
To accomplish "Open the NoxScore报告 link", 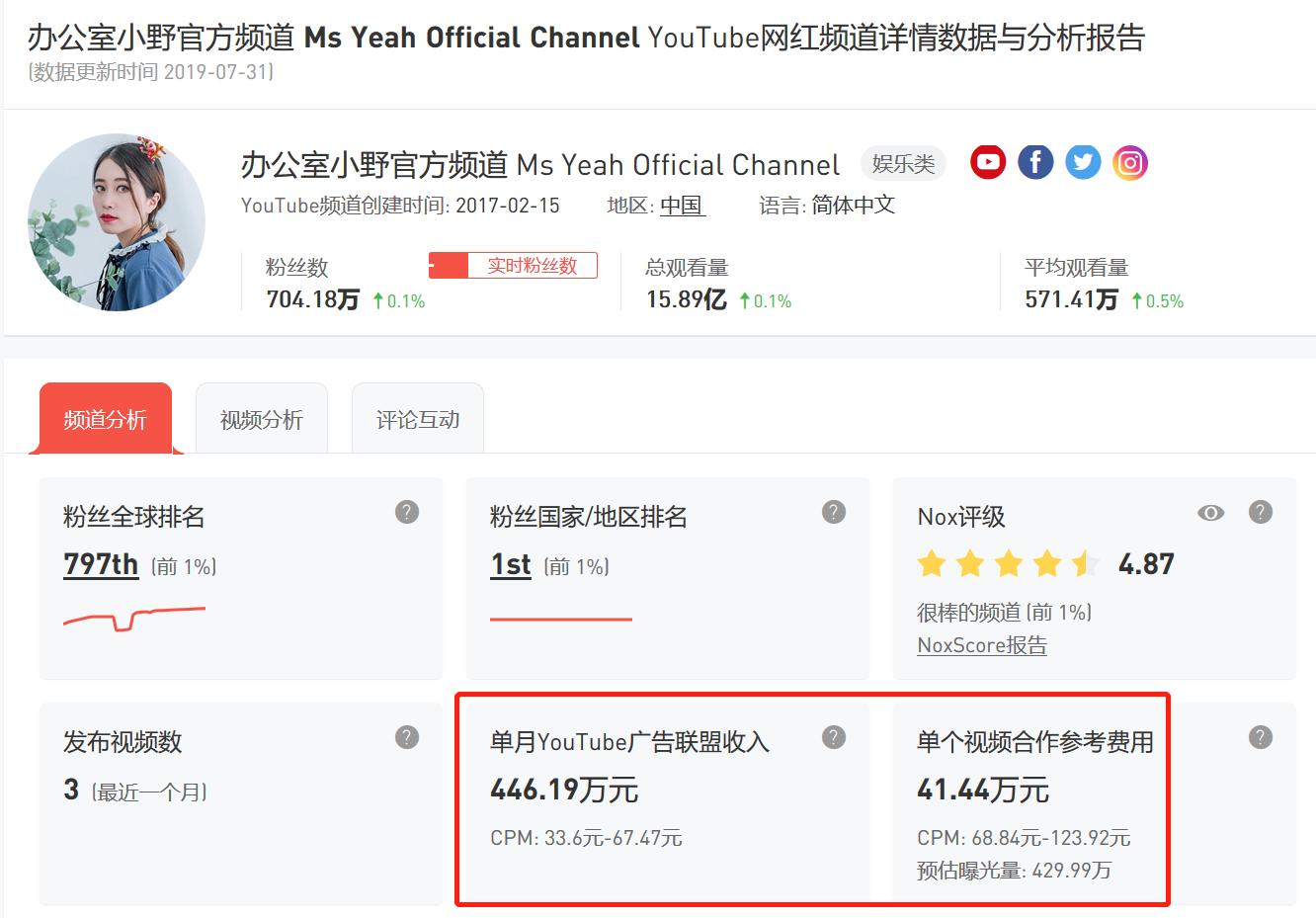I will pyautogui.click(x=982, y=645).
